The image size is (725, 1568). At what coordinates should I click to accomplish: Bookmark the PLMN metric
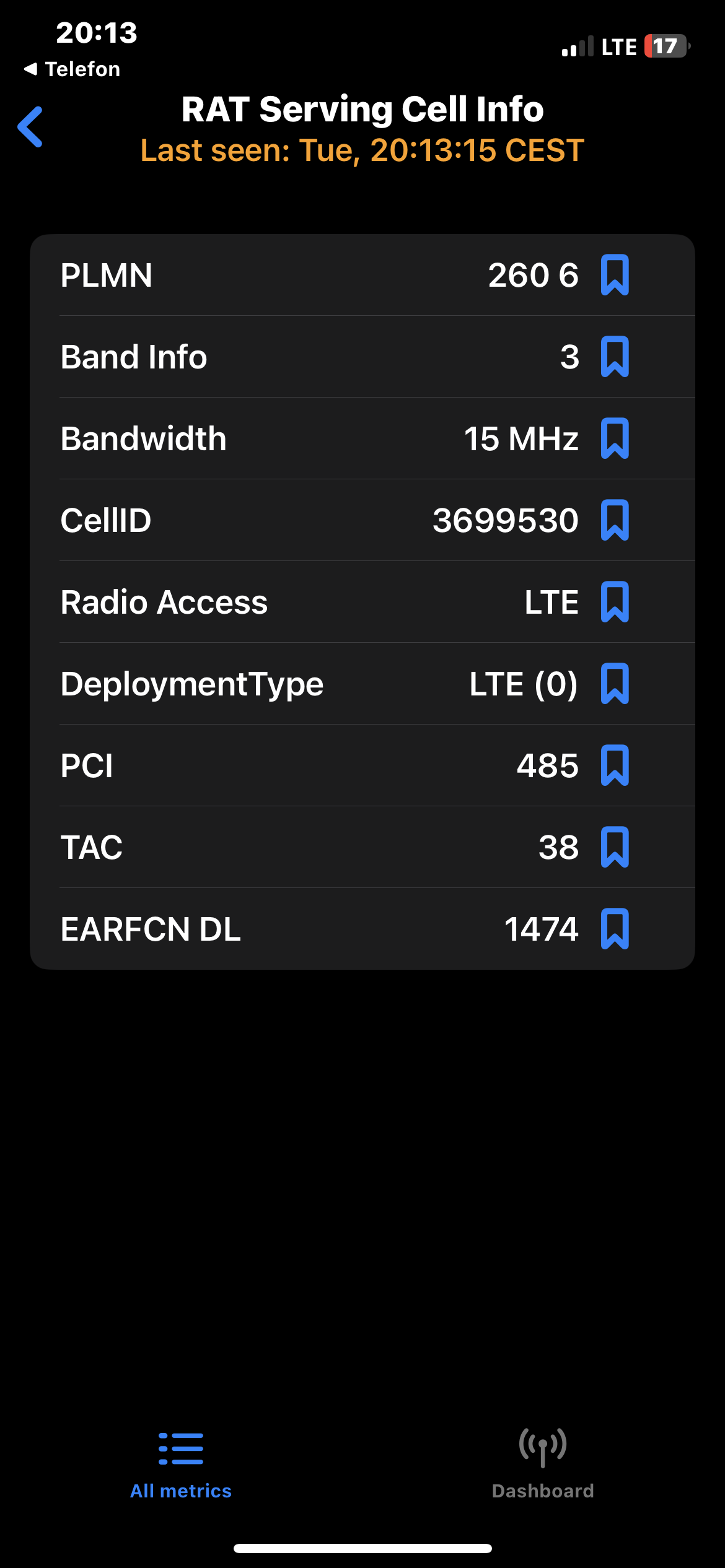pos(615,275)
